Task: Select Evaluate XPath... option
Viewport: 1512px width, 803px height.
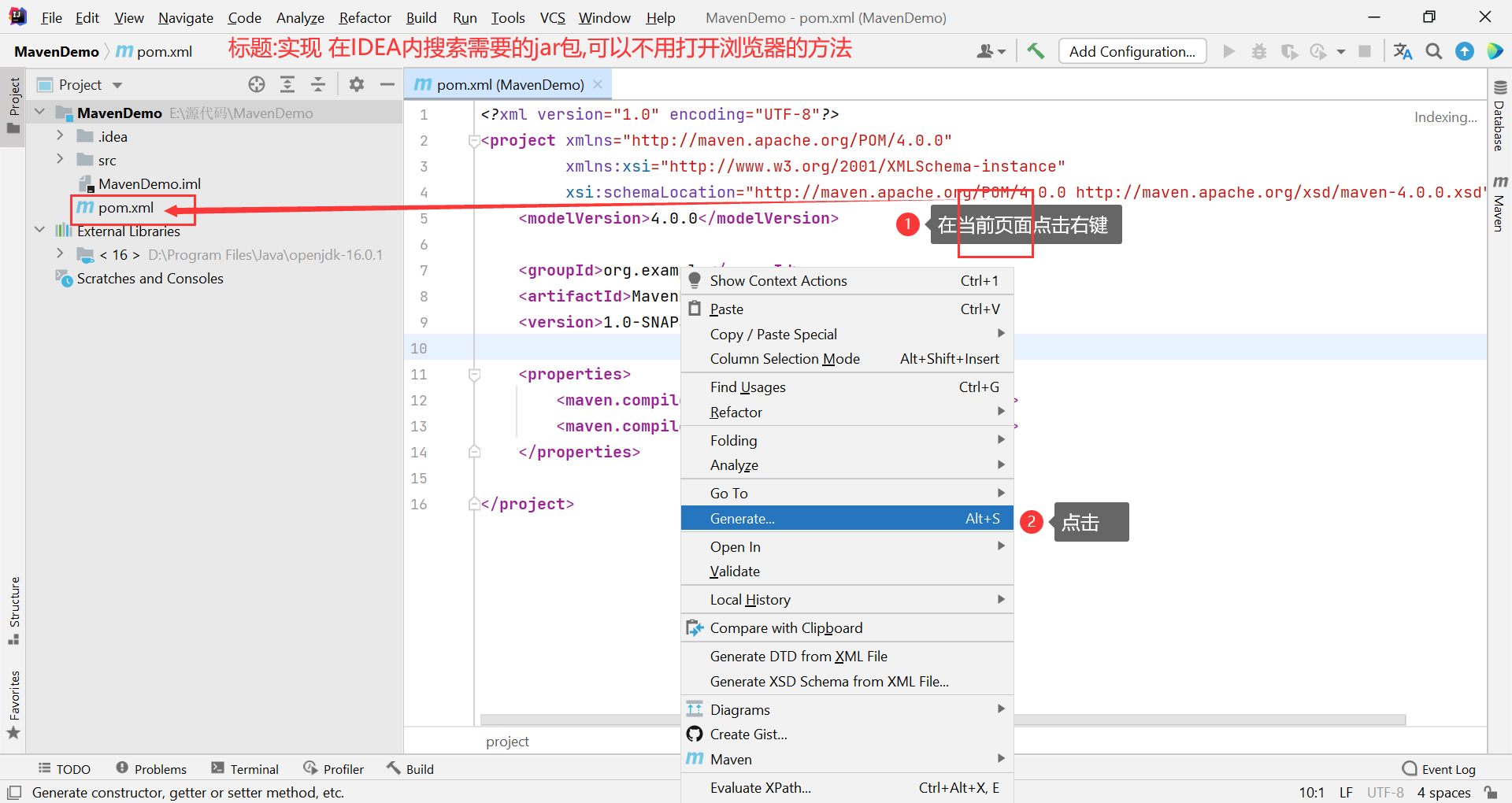Action: 847,787
